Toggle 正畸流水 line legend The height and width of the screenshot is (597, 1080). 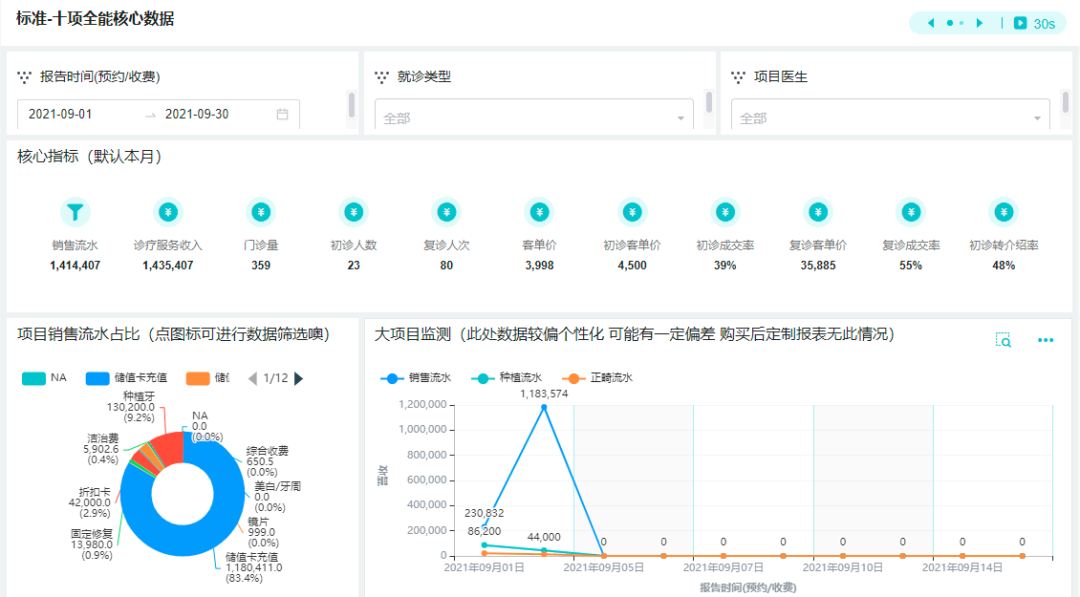coord(598,378)
